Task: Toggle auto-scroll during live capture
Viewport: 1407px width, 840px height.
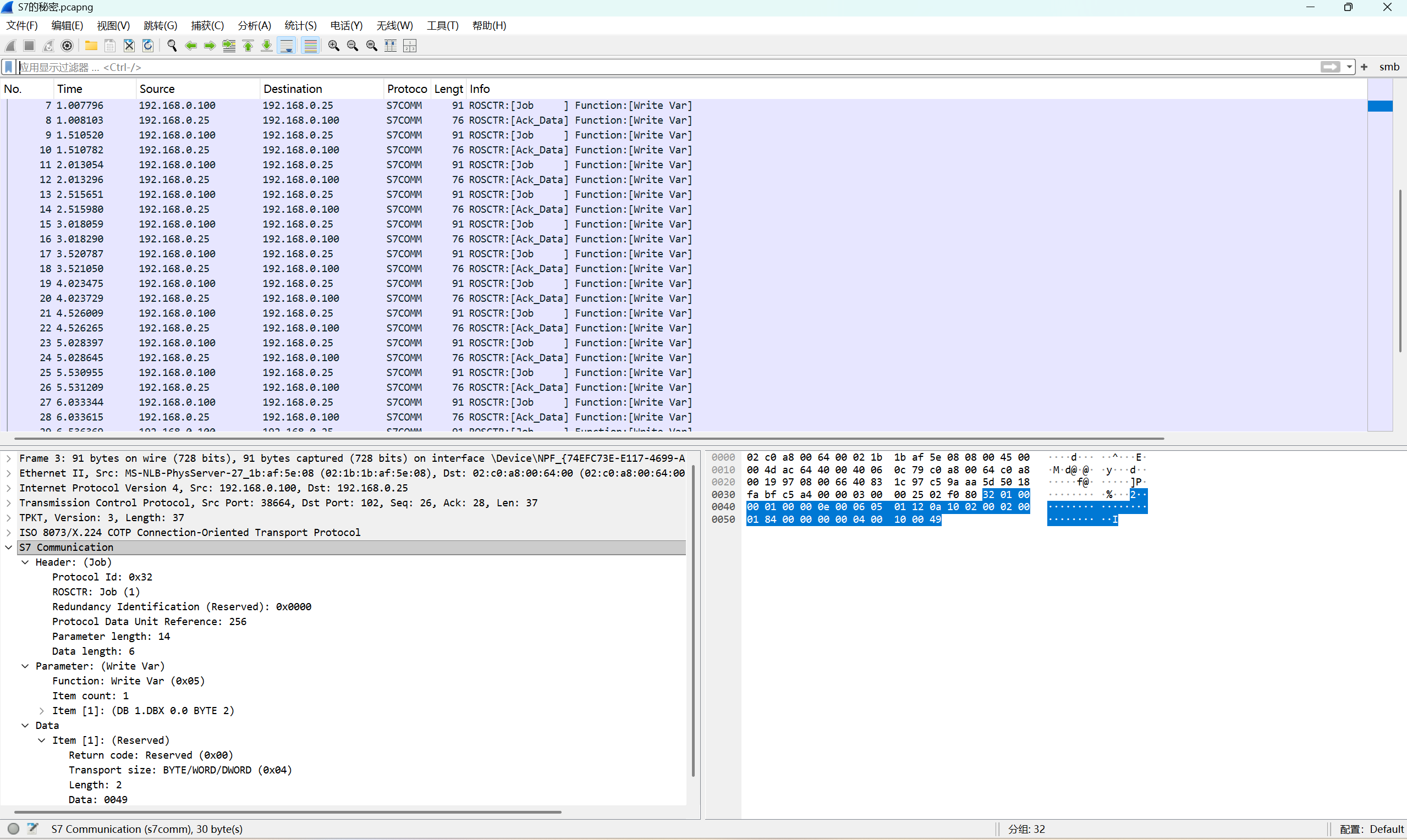Action: click(x=287, y=46)
